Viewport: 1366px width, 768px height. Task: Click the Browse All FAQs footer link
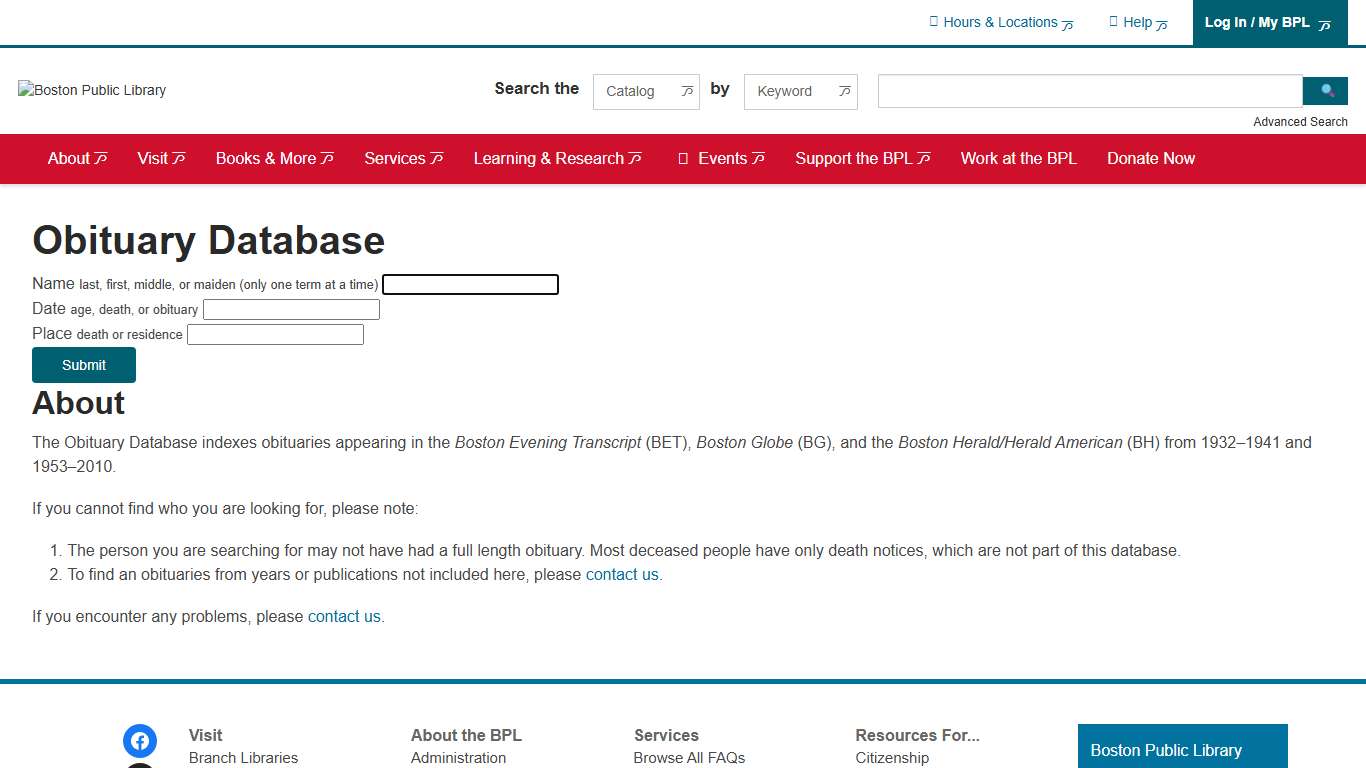click(x=689, y=757)
